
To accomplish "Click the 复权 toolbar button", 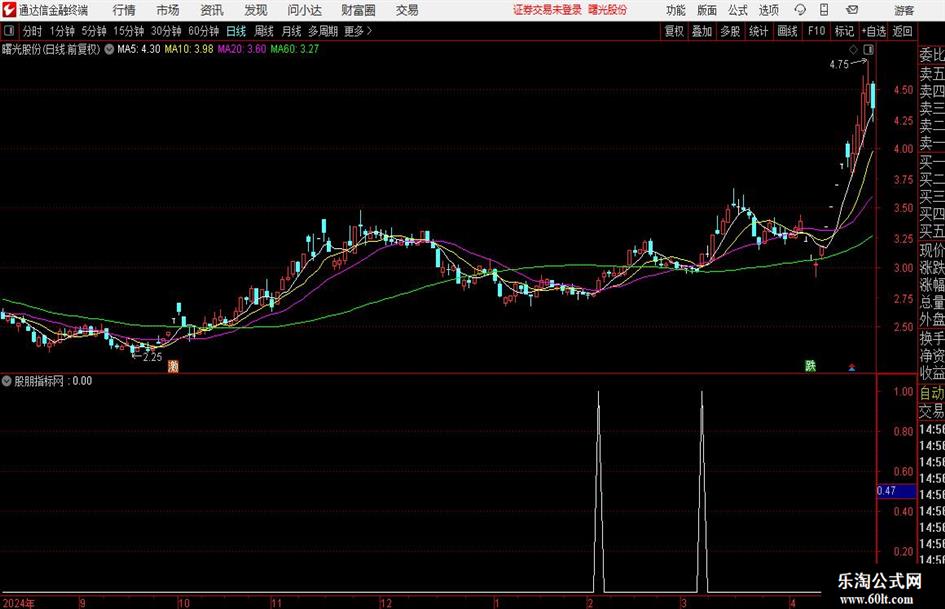I will (674, 31).
